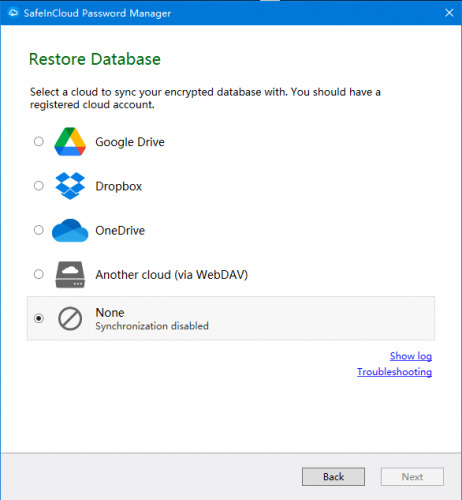Click the SafeInCloud app icon in title bar
This screenshot has height=500, width=462.
(x=13, y=13)
